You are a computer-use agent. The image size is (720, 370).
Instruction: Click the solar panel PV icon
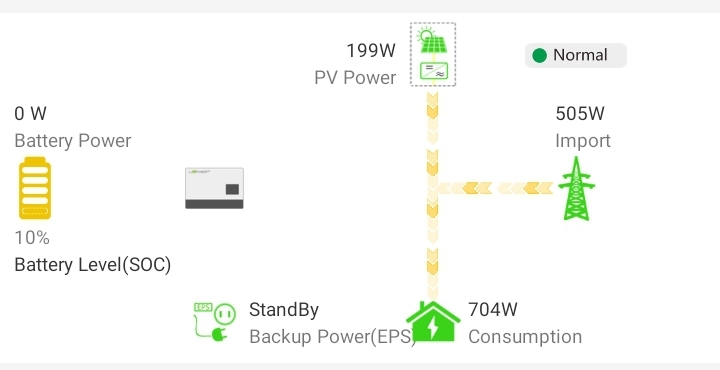tap(433, 41)
